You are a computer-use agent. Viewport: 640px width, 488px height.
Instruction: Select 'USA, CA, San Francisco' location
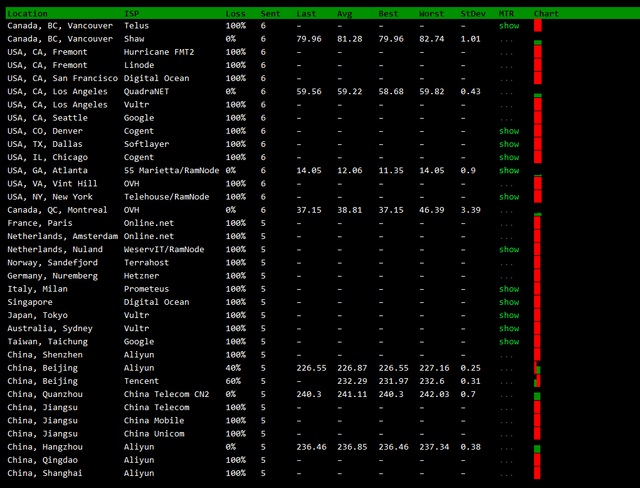tap(62, 78)
